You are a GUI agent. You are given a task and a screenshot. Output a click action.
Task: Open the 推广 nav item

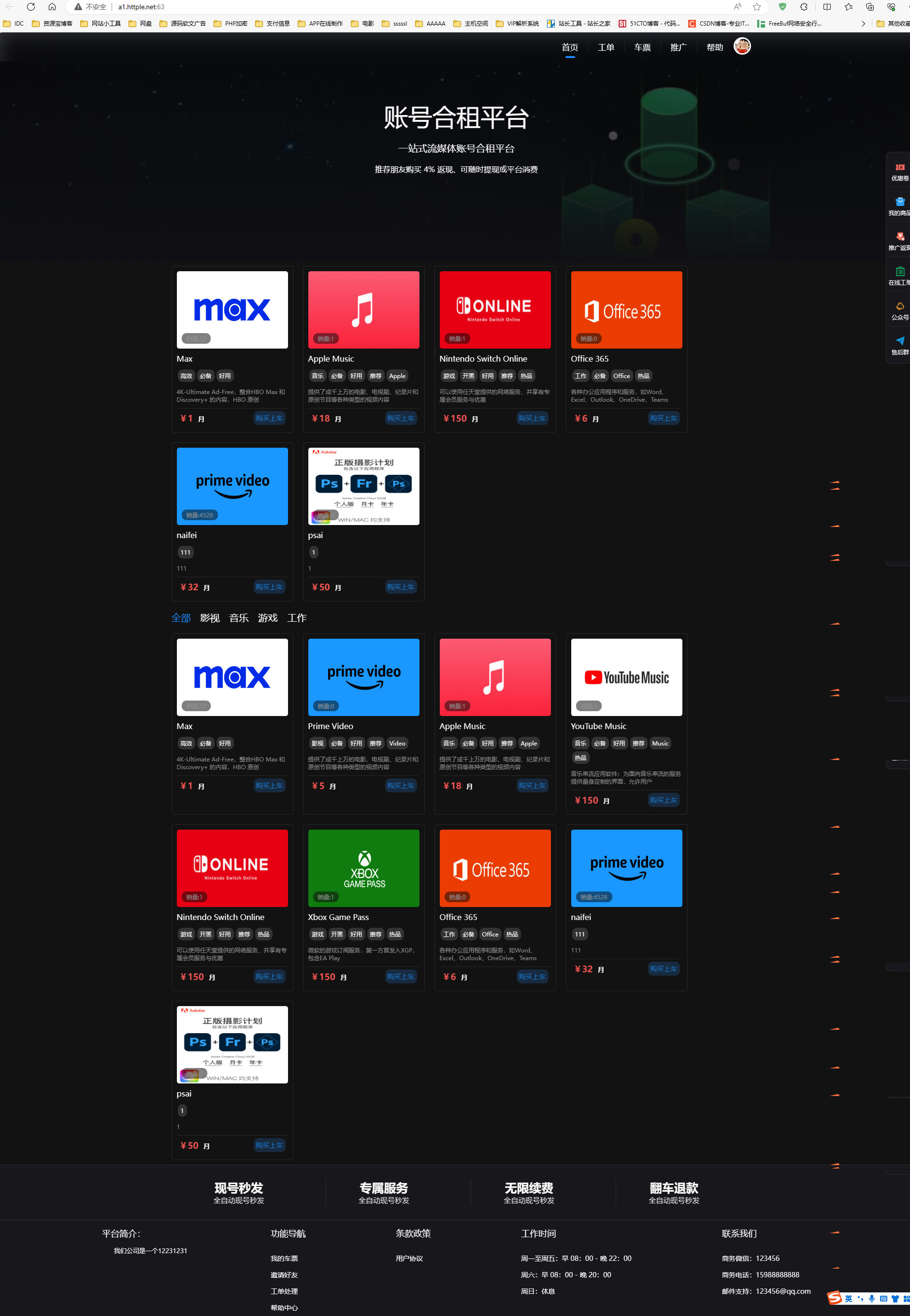pyautogui.click(x=679, y=47)
